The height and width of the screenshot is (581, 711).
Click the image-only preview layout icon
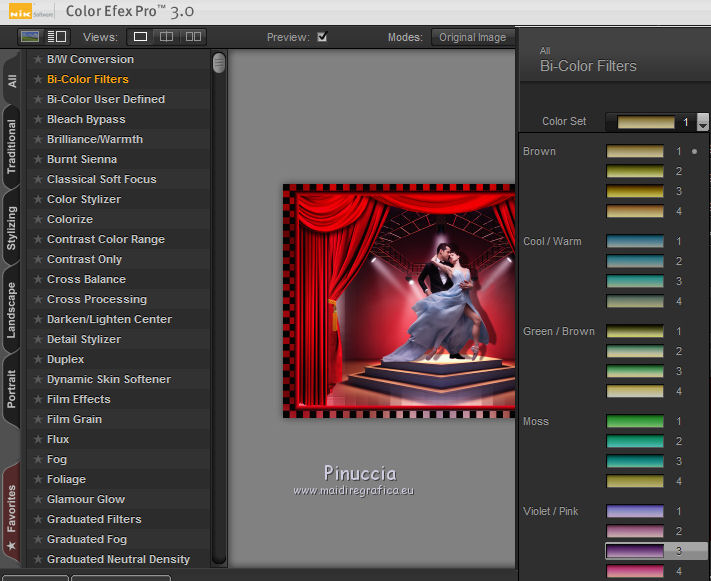pyautogui.click(x=30, y=37)
